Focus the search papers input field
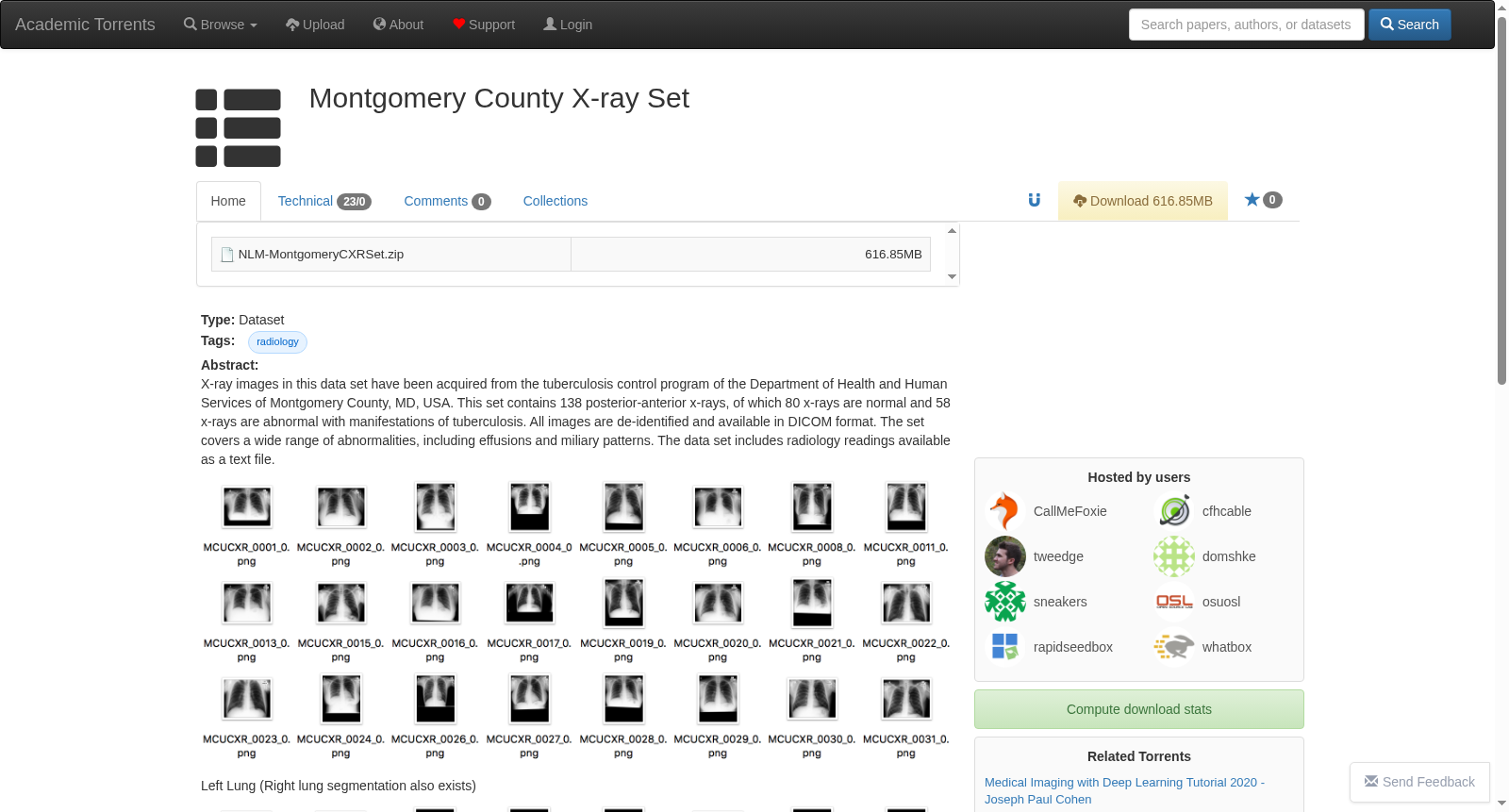 [x=1246, y=25]
